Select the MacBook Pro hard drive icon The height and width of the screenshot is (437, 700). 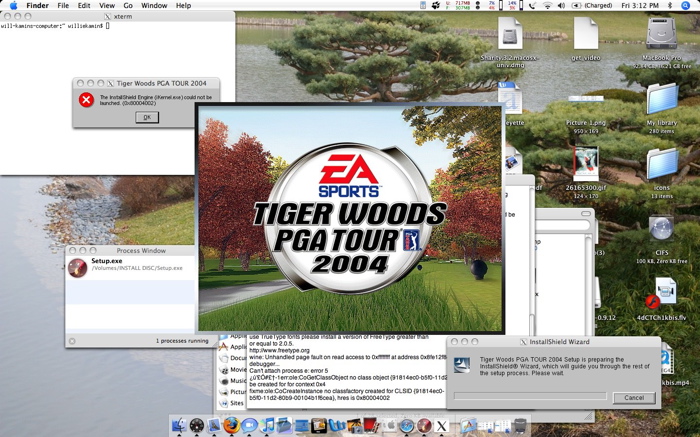pos(661,33)
